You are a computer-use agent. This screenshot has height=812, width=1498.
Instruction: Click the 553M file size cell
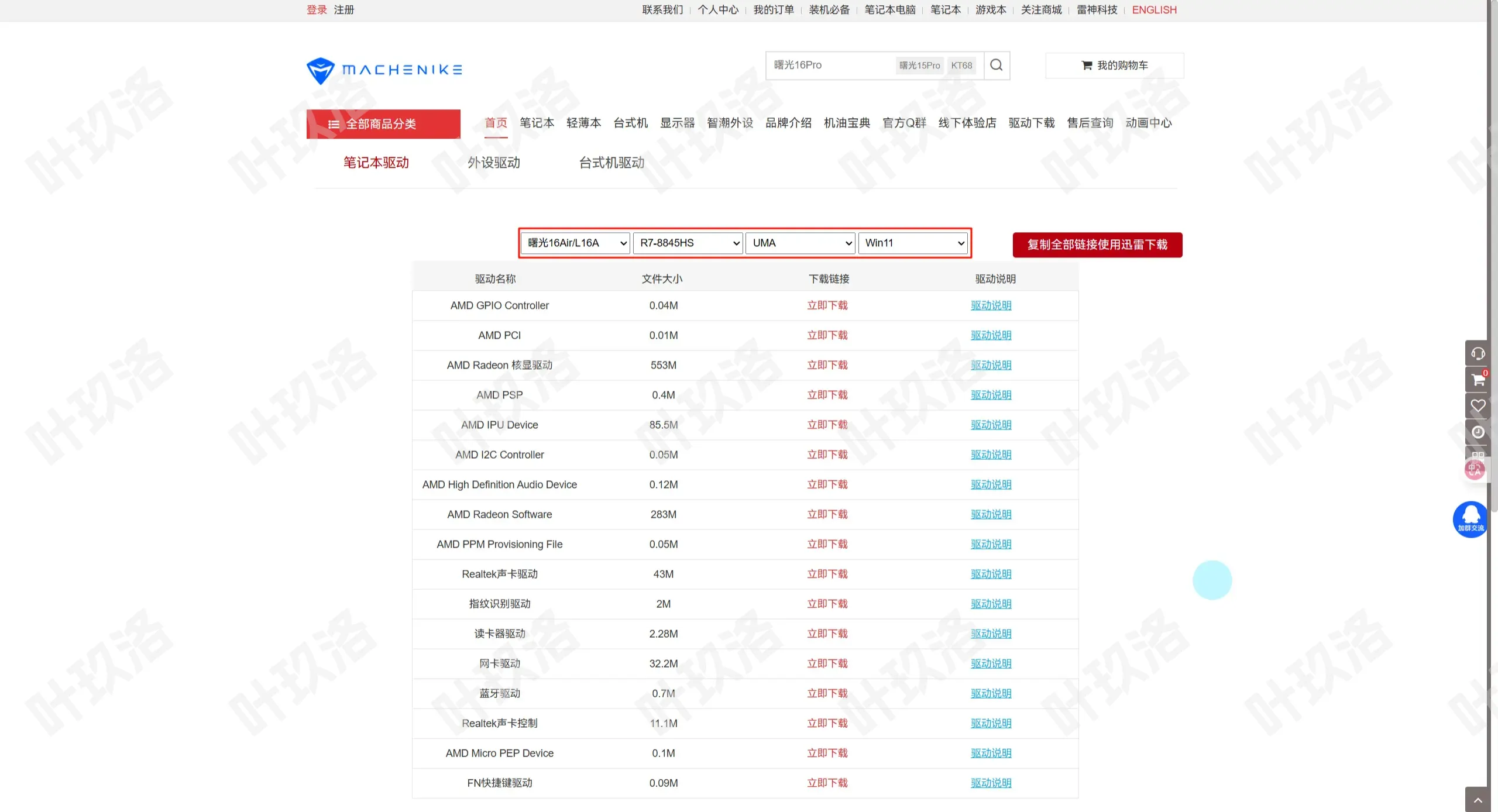664,365
